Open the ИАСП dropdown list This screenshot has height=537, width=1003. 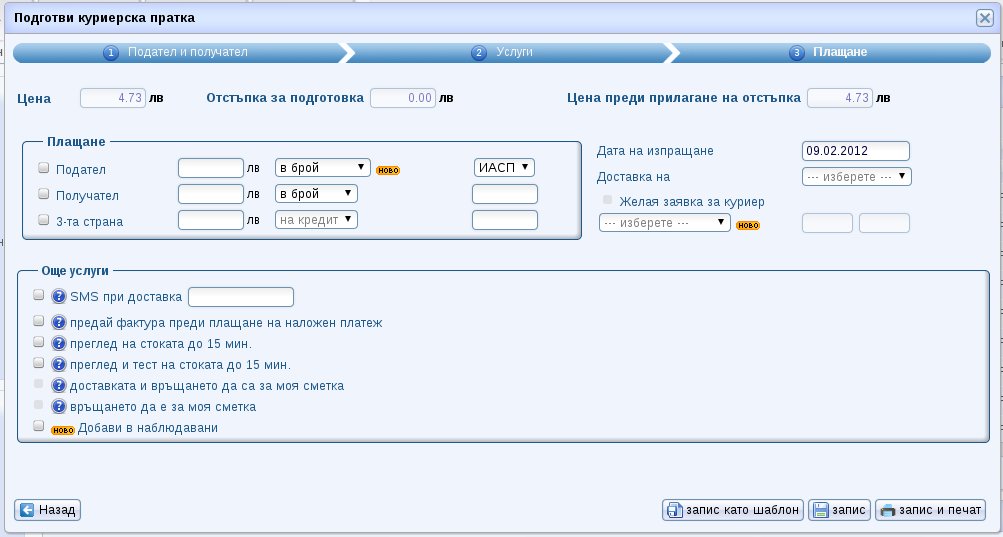pos(504,167)
